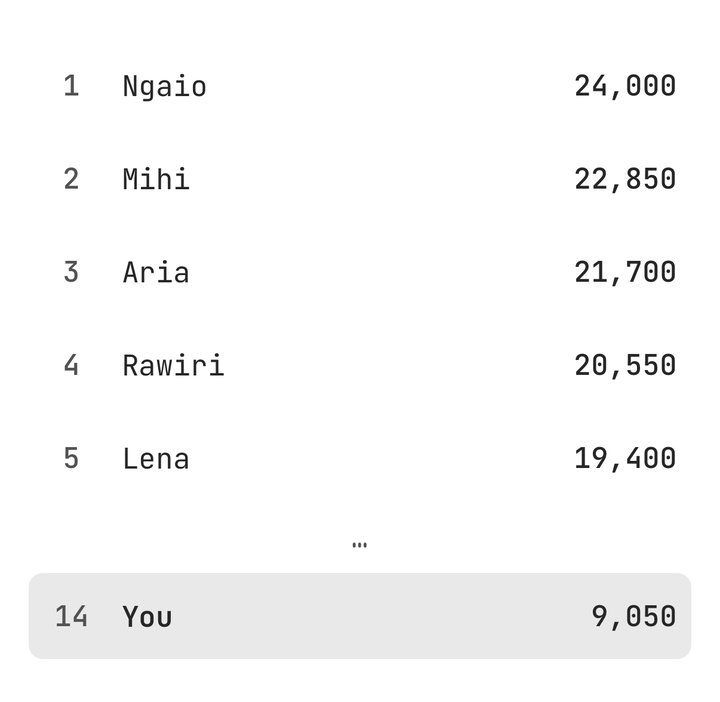Click the 24,000 score value

click(625, 86)
